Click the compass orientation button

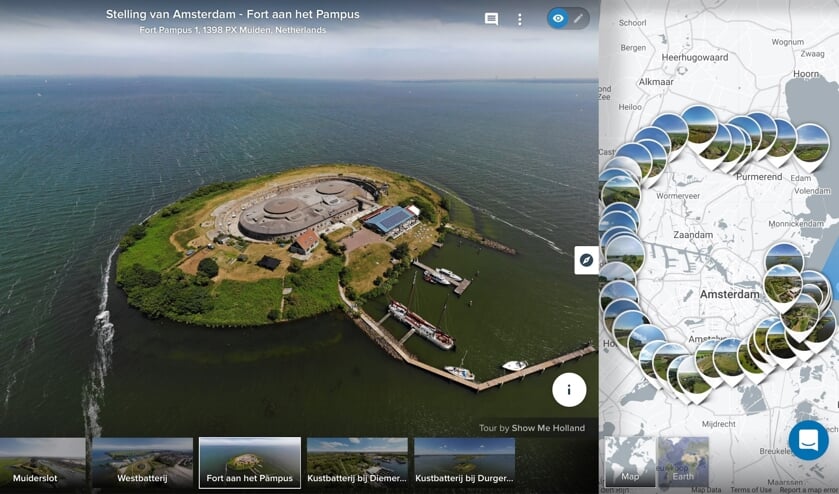coord(586,260)
